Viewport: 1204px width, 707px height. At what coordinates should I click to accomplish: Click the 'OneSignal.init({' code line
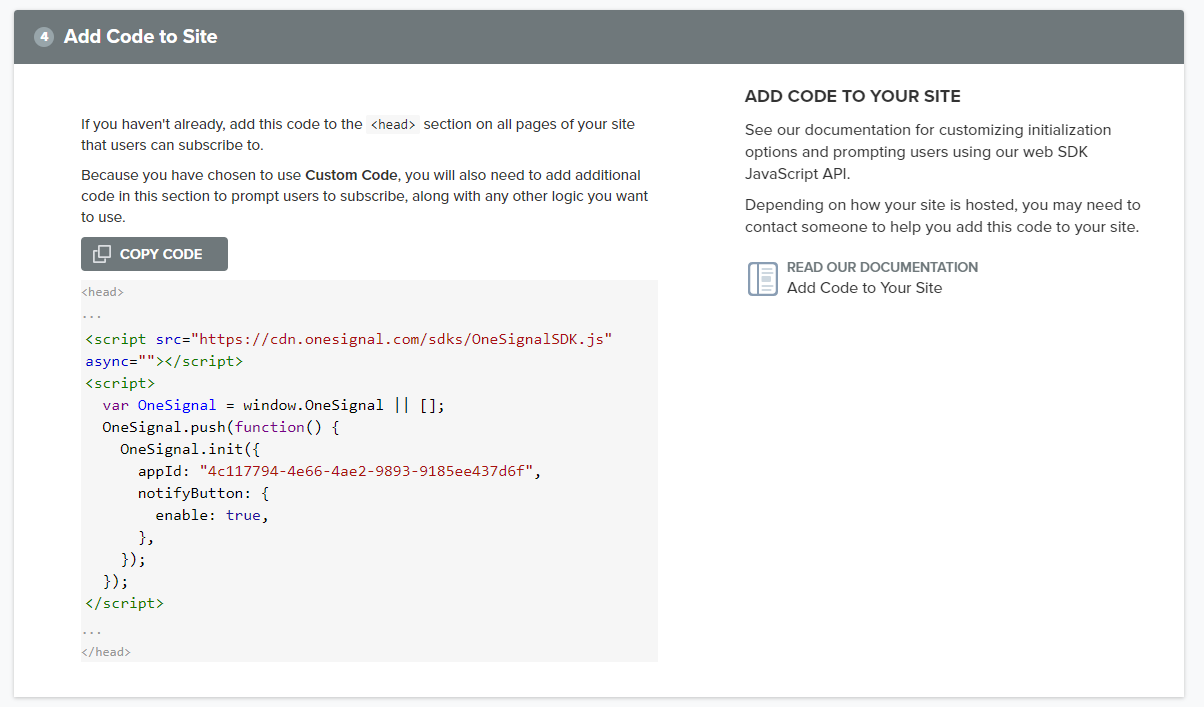coord(190,449)
